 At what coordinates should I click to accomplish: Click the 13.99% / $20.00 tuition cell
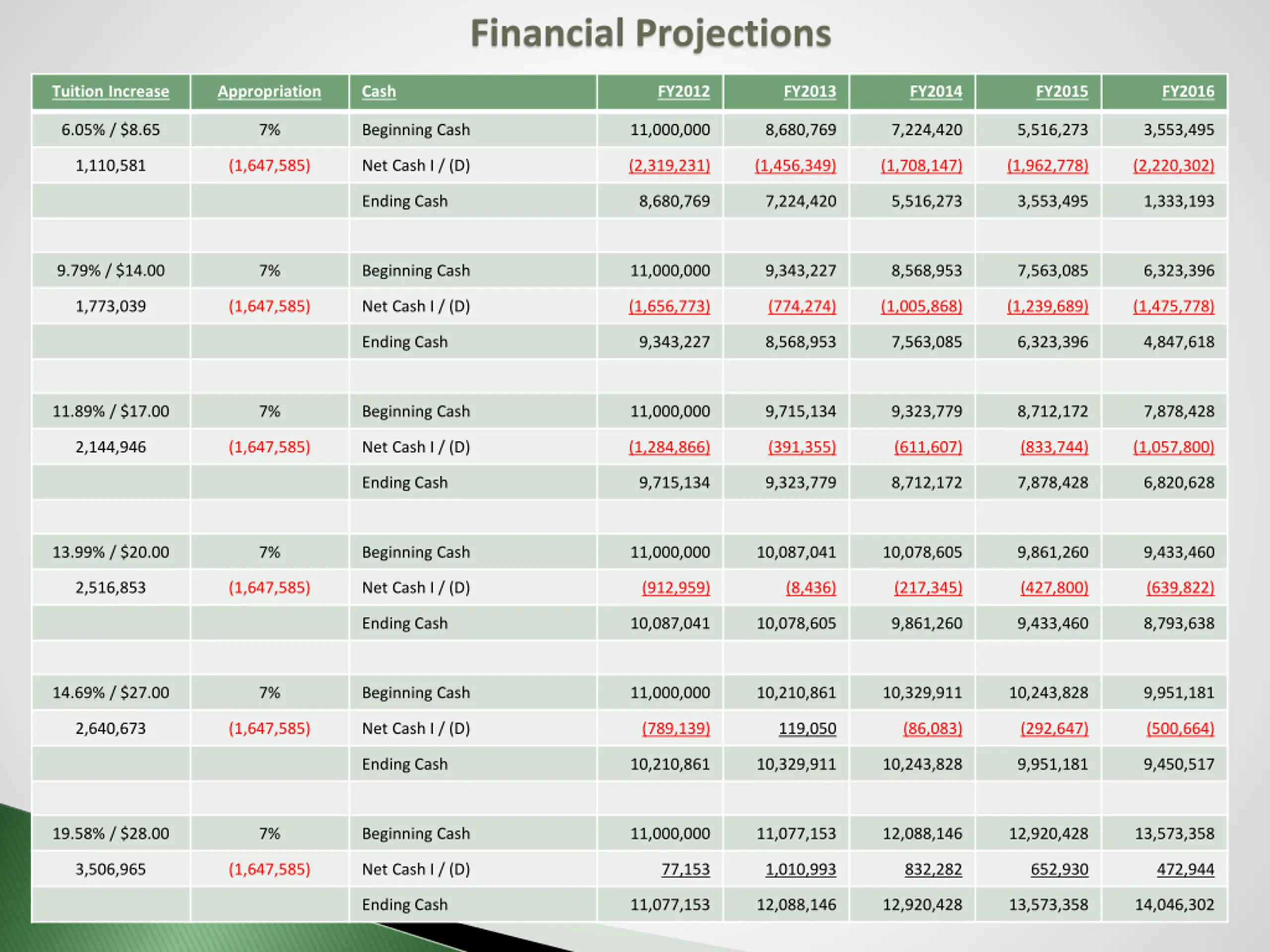pyautogui.click(x=110, y=552)
